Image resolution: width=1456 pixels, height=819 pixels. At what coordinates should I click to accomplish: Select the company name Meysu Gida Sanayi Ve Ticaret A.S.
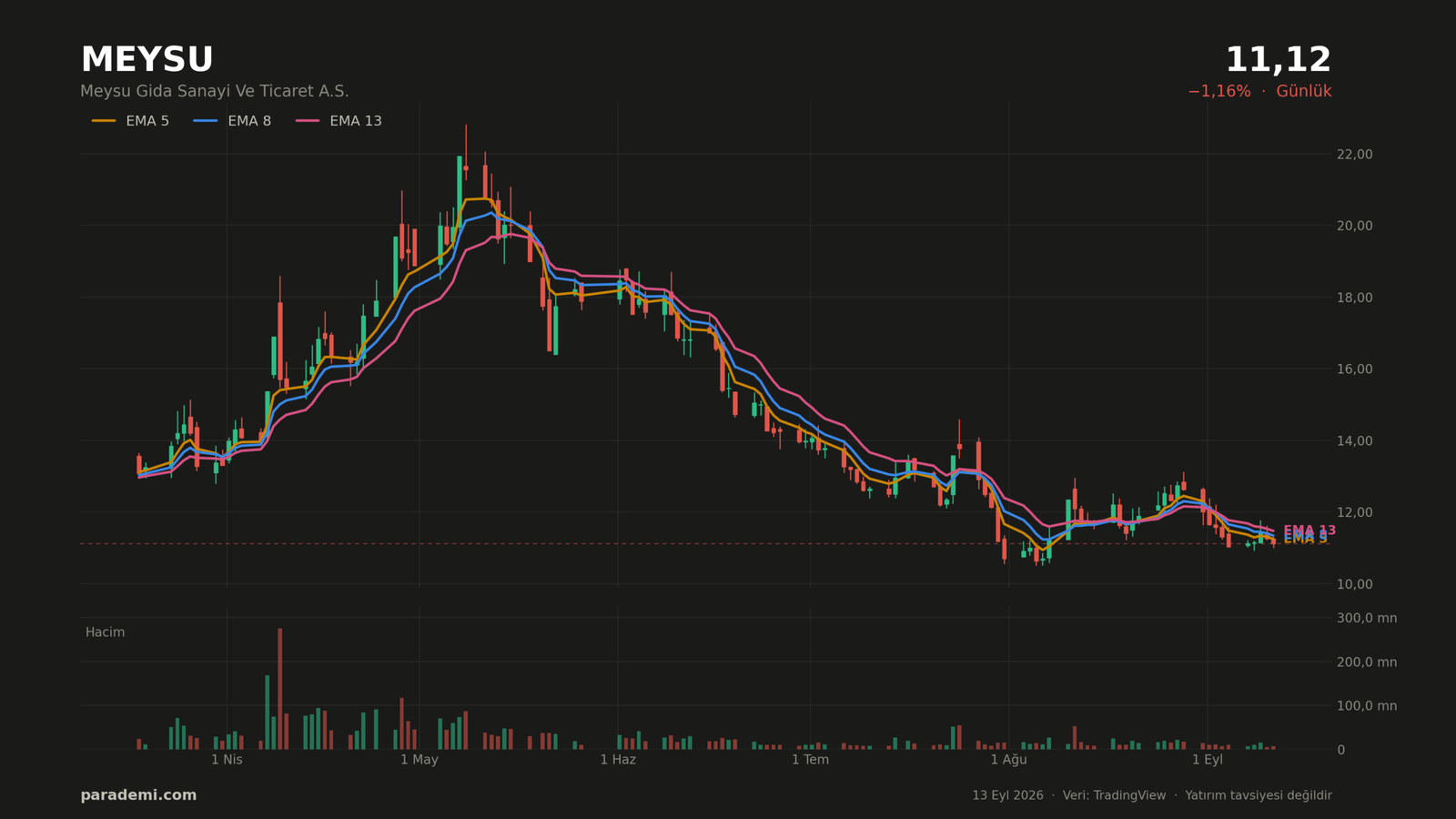(x=215, y=92)
